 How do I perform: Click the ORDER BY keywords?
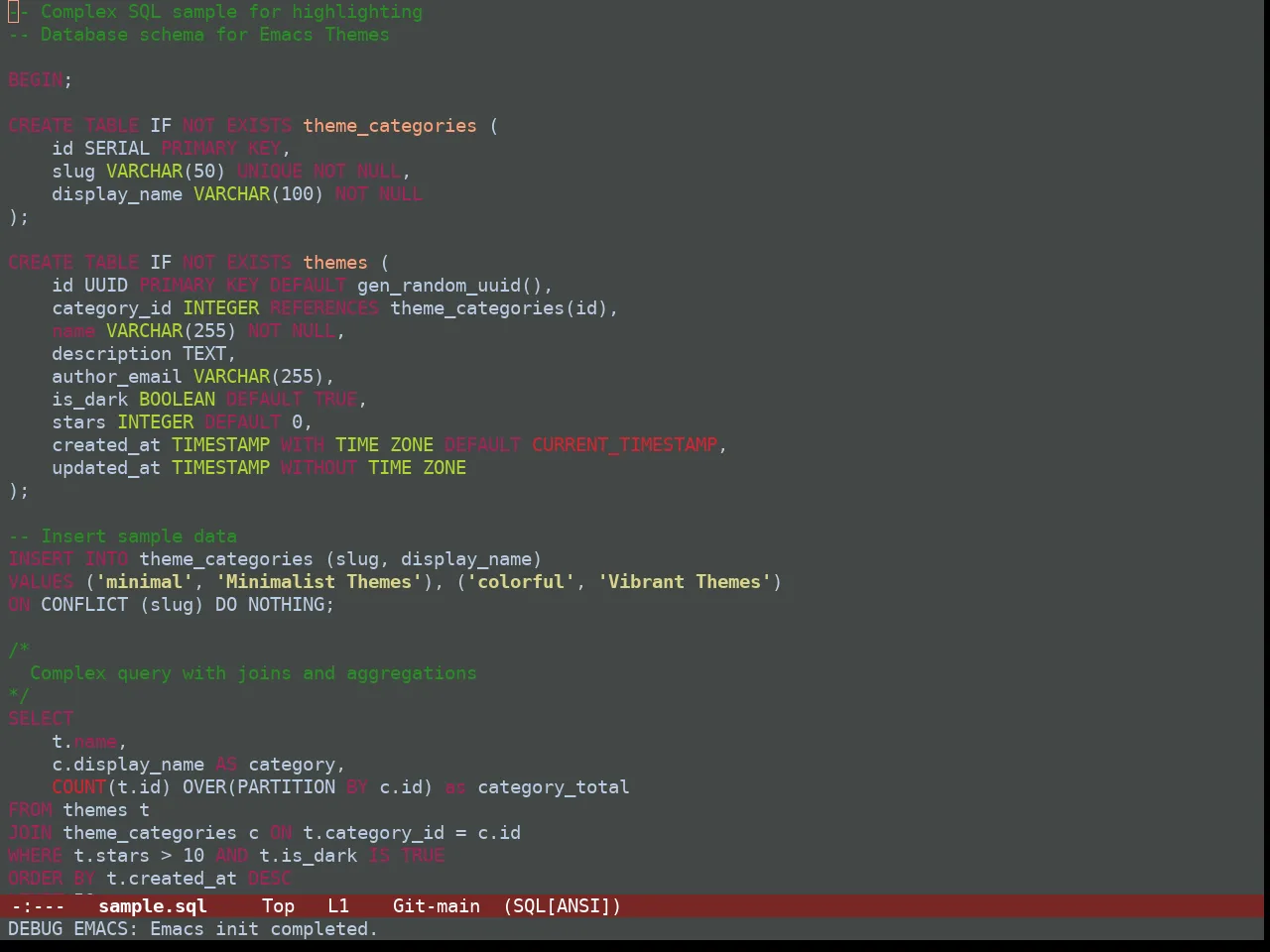[52, 879]
